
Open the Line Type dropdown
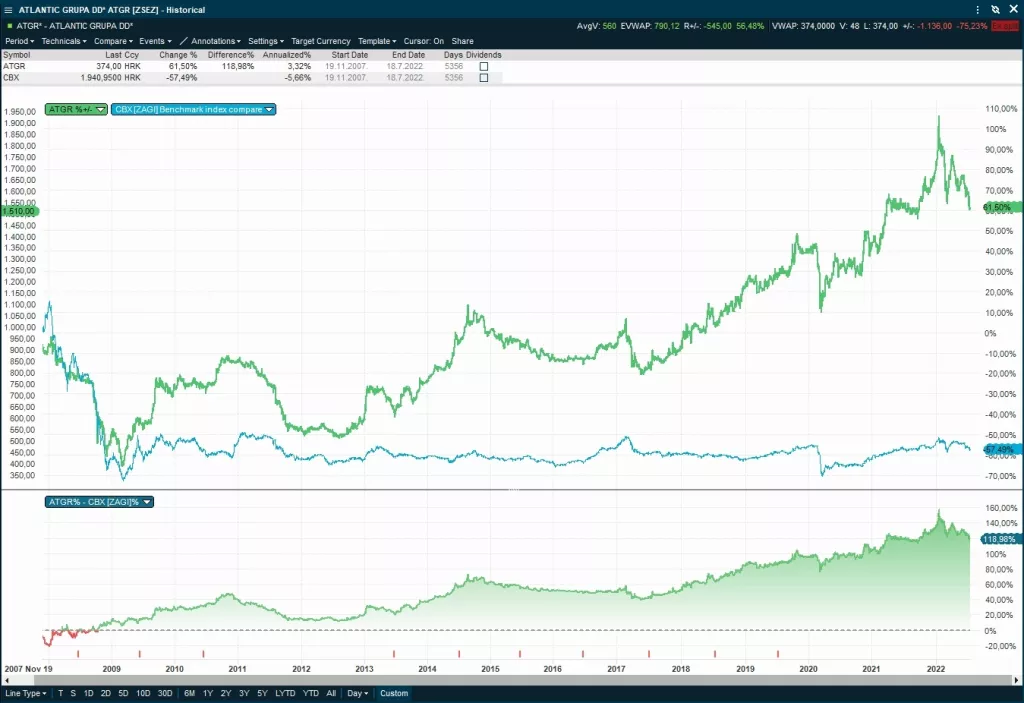[26, 693]
